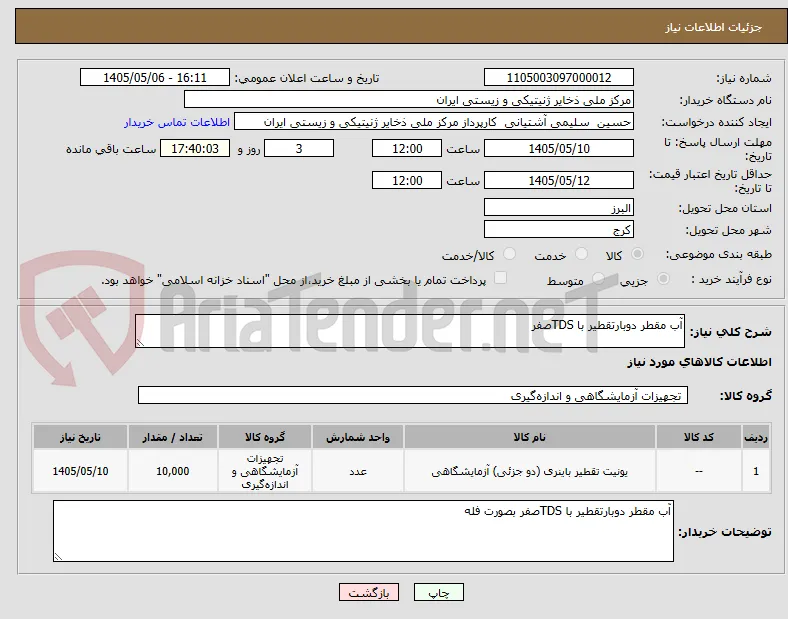
Task: Click the remaining days field showing 3
Action: point(299,149)
